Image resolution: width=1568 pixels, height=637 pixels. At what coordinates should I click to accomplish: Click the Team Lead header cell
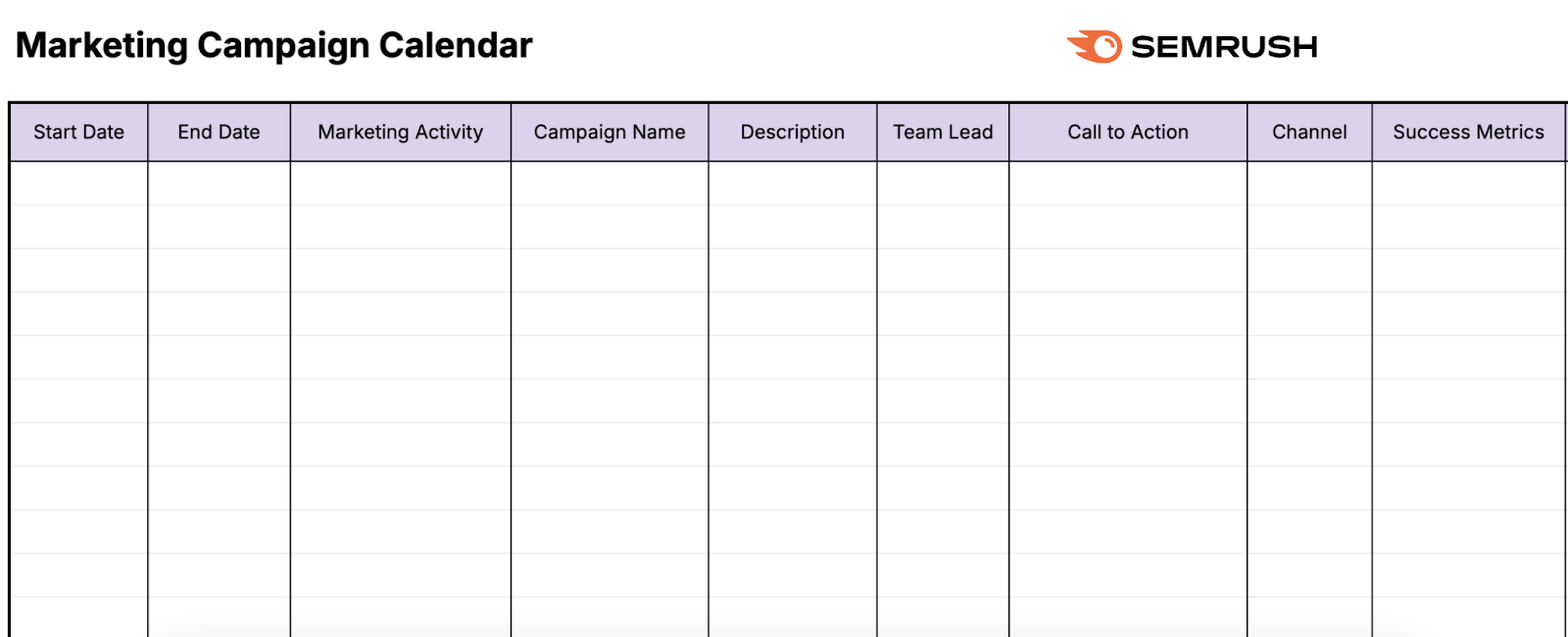(943, 132)
